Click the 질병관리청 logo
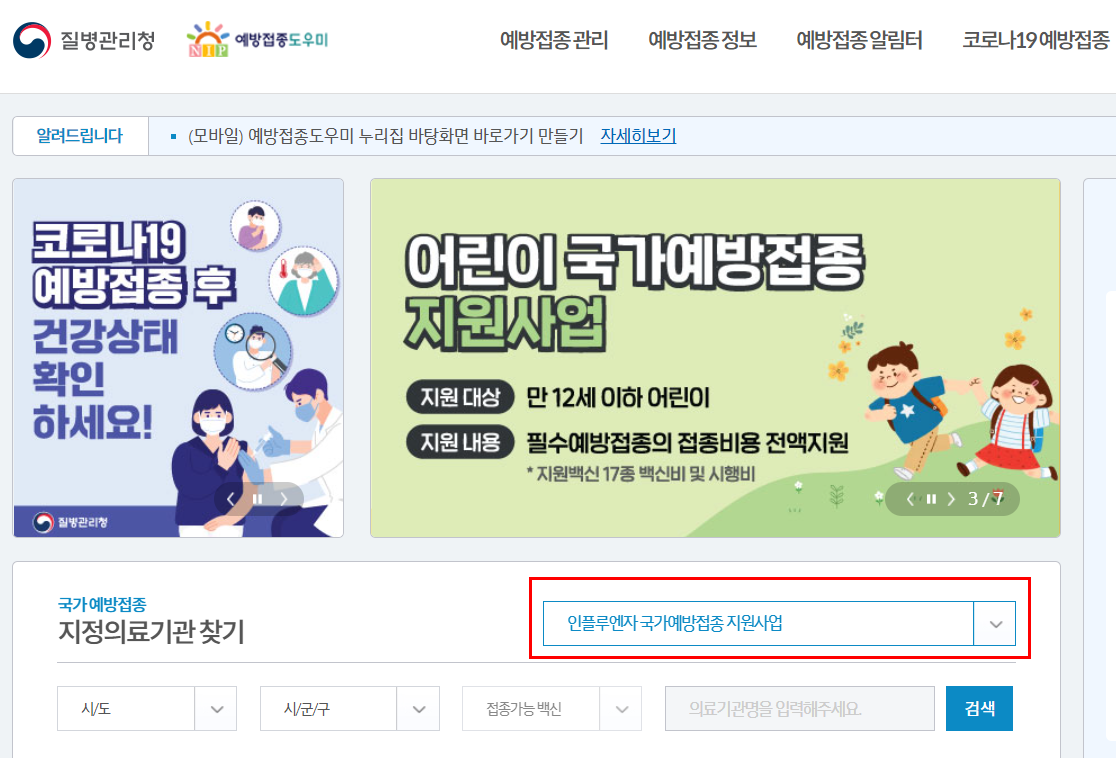 click(84, 40)
